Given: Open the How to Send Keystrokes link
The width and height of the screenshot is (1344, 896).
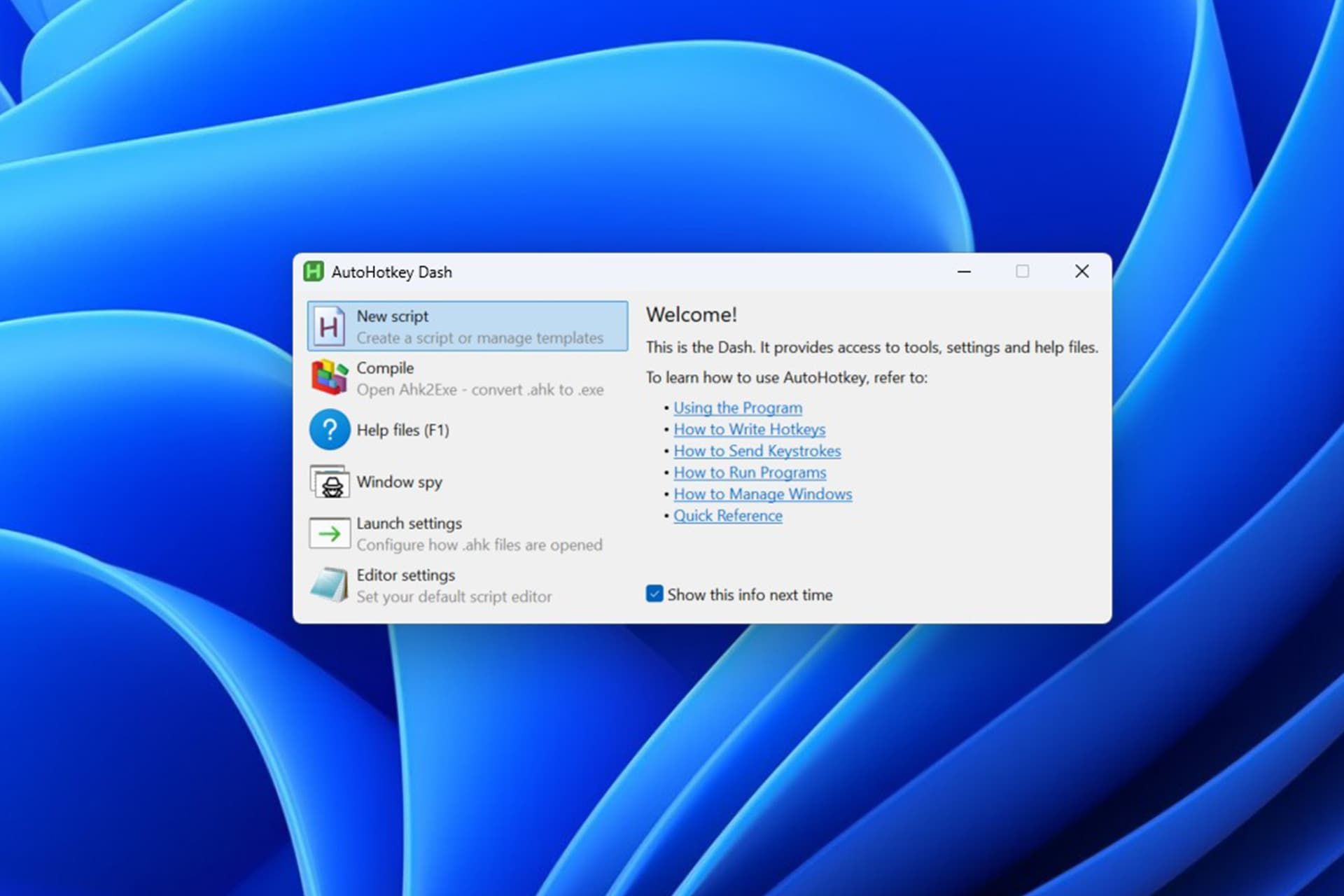Looking at the screenshot, I should click(x=757, y=451).
